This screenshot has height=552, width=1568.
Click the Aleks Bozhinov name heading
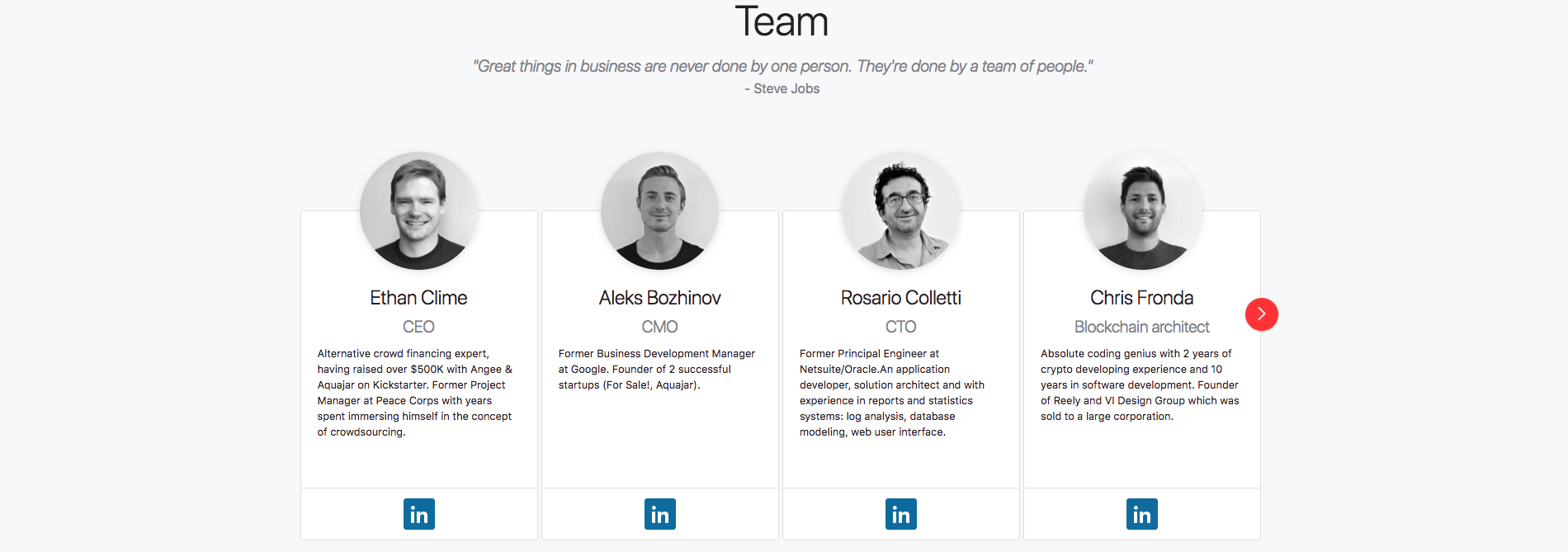pos(659,298)
